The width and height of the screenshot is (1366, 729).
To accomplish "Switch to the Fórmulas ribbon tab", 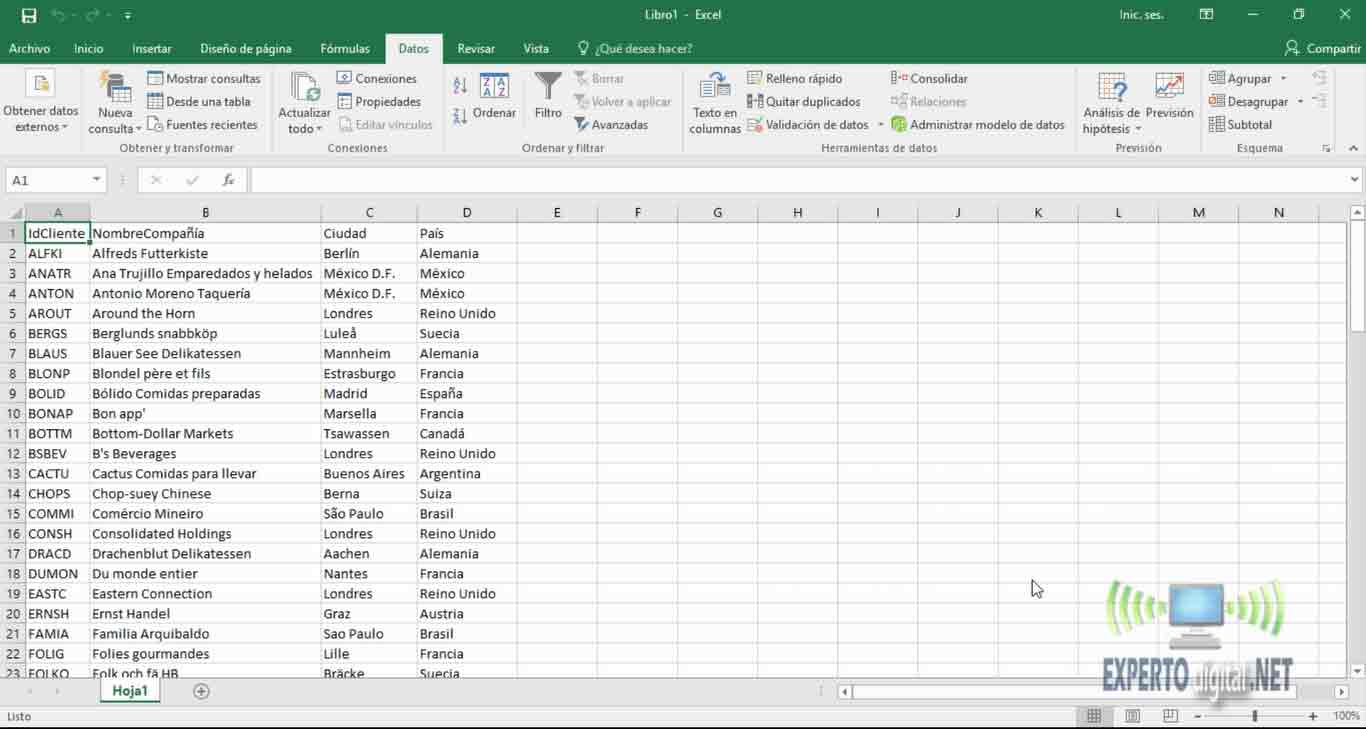I will [344, 48].
